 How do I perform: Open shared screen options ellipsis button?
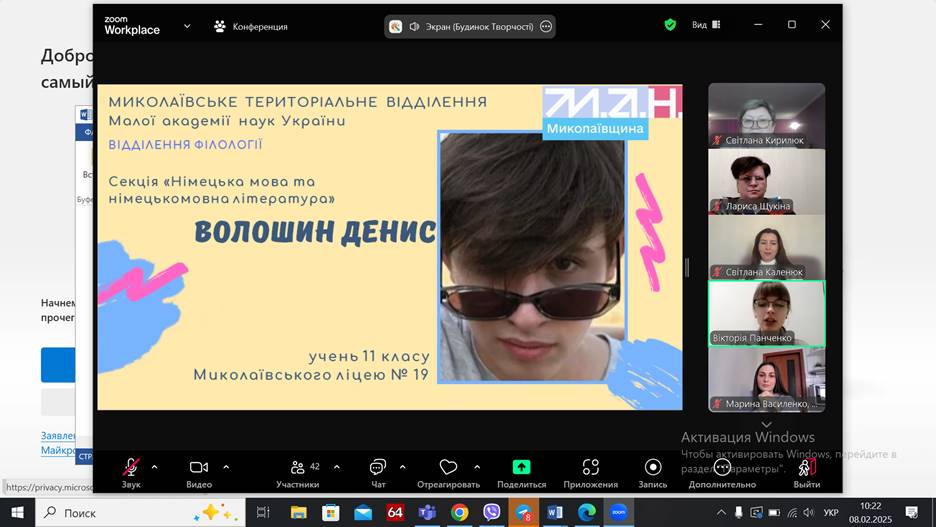point(546,27)
